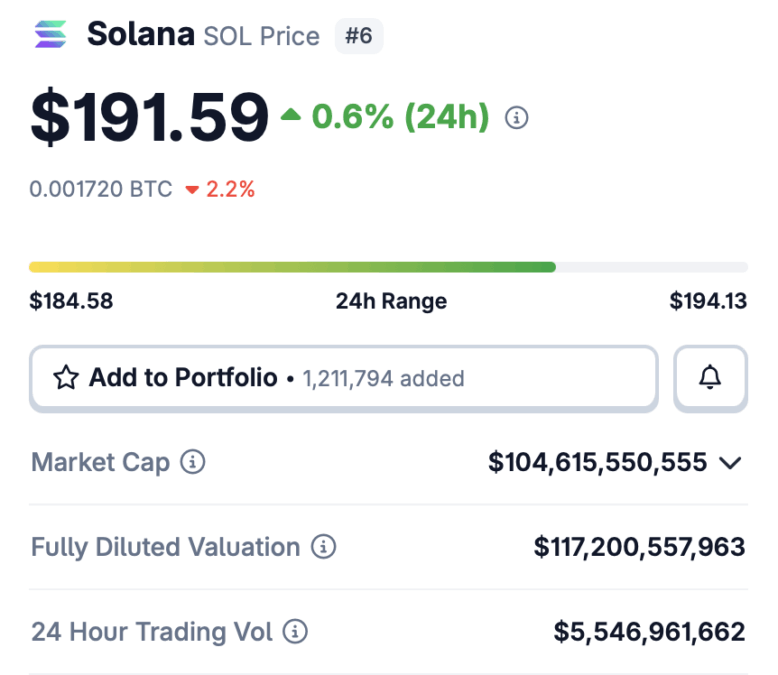Click the $184.58 24h low value

click(71, 301)
